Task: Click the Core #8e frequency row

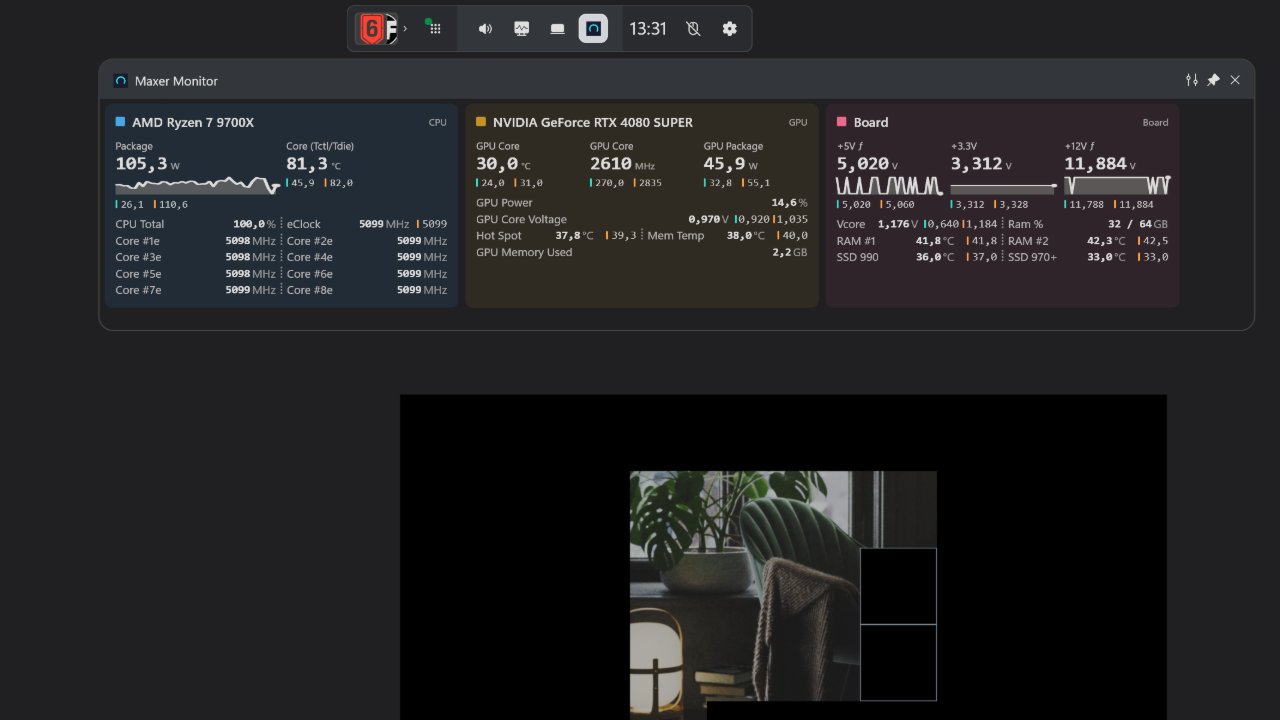Action: [x=367, y=290]
